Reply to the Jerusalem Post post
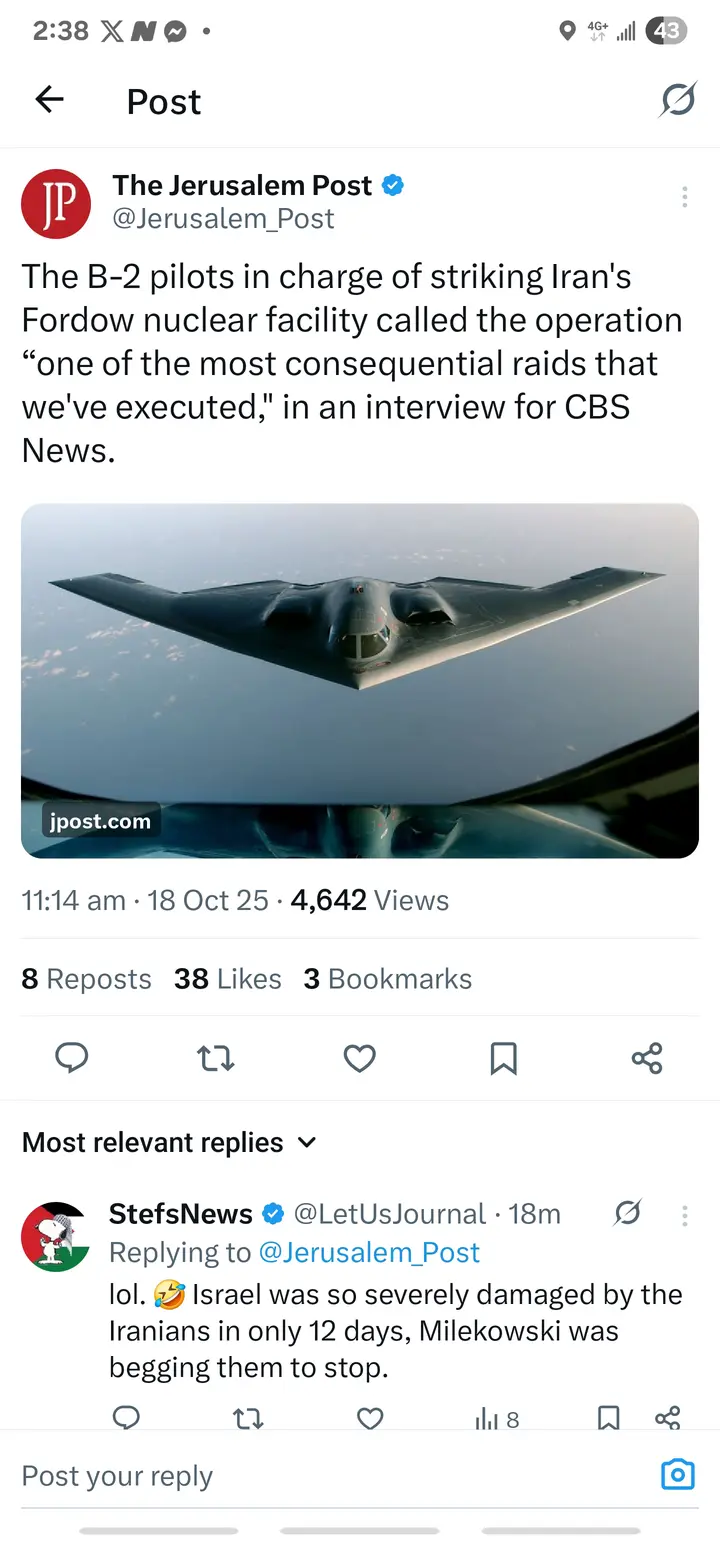 (71, 1058)
